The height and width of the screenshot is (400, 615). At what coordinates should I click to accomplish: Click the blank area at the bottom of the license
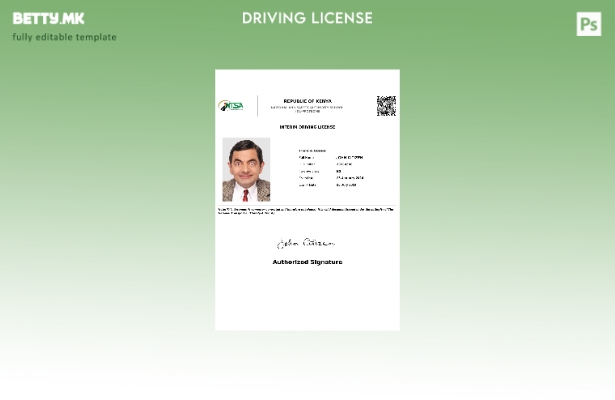[307, 305]
